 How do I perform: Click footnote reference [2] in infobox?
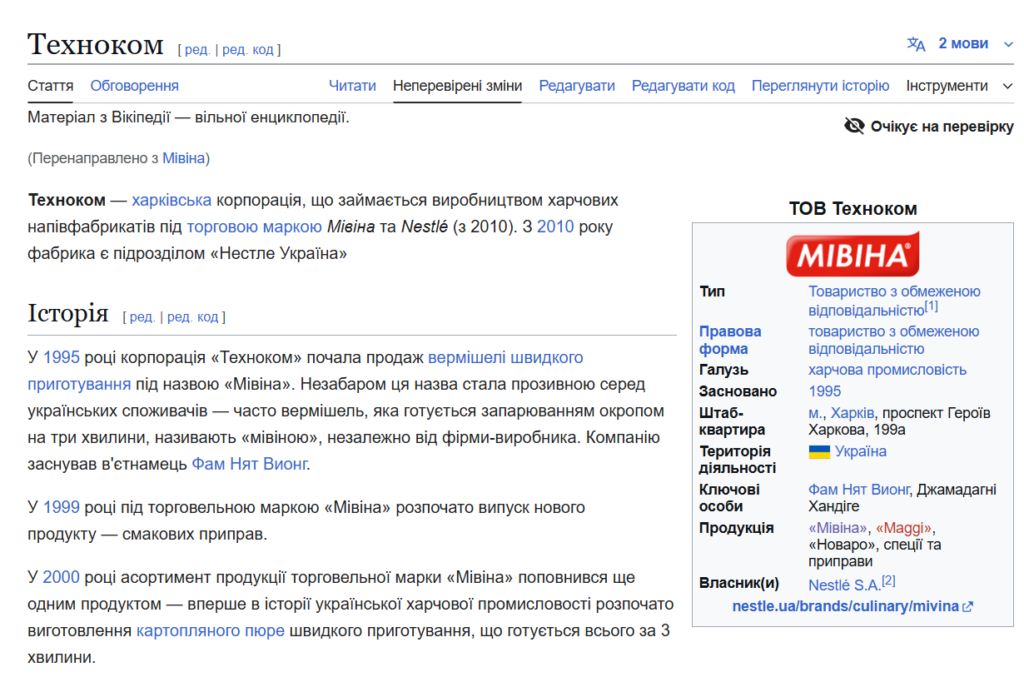click(x=888, y=580)
